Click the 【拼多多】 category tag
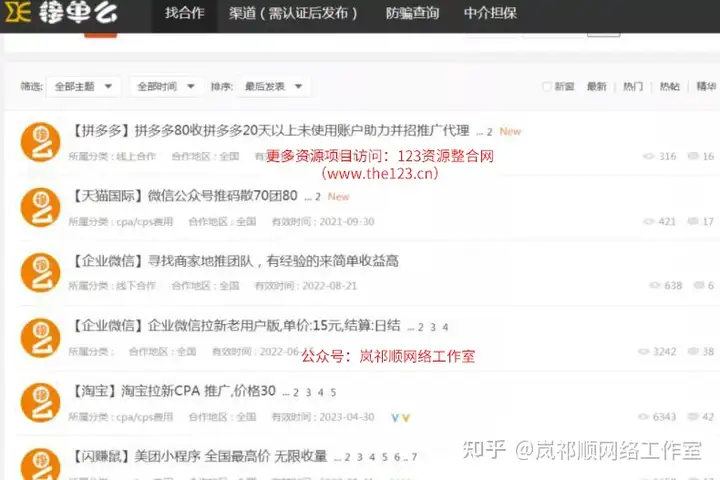Viewport: 720px width, 480px height. [x=101, y=131]
